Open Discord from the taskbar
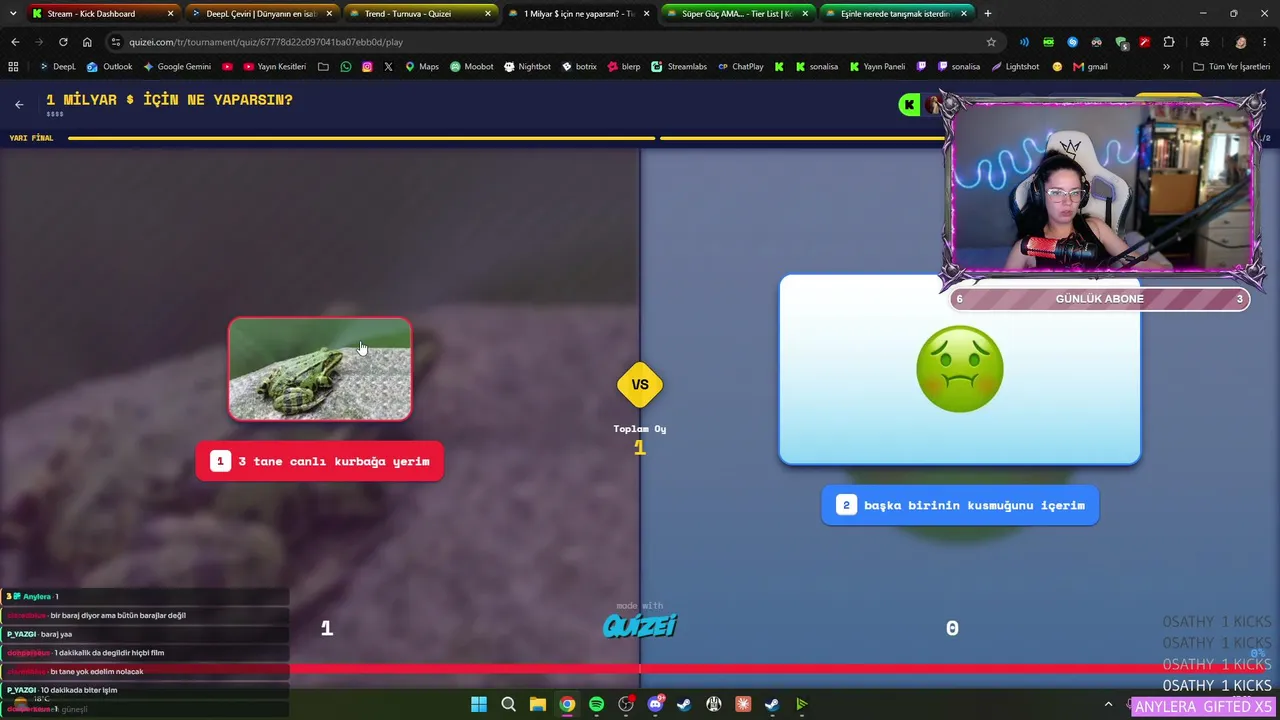 (655, 704)
